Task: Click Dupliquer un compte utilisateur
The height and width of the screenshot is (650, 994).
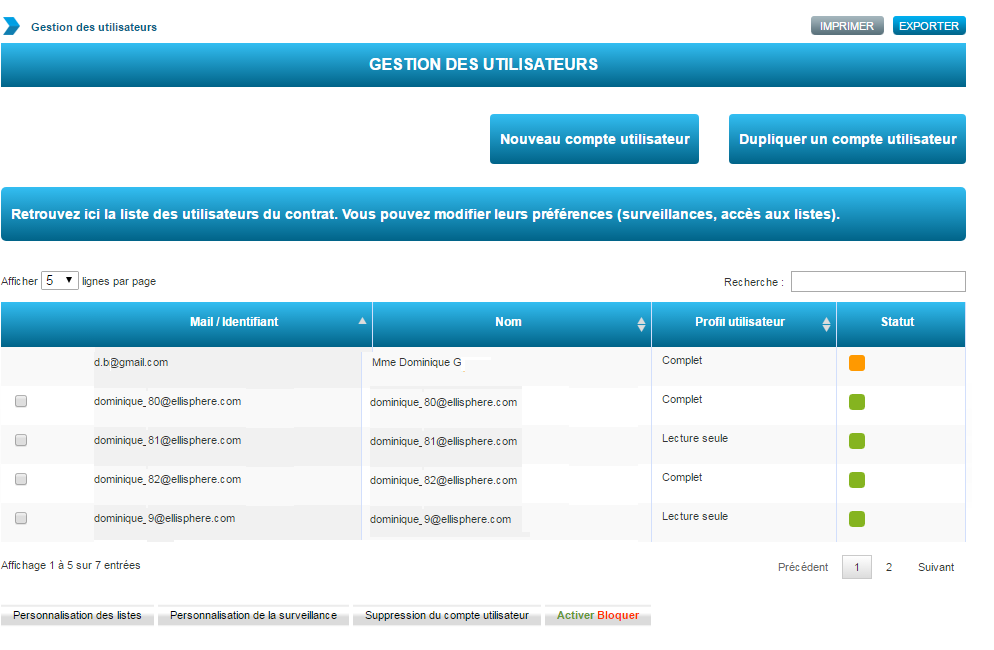Action: tap(847, 139)
